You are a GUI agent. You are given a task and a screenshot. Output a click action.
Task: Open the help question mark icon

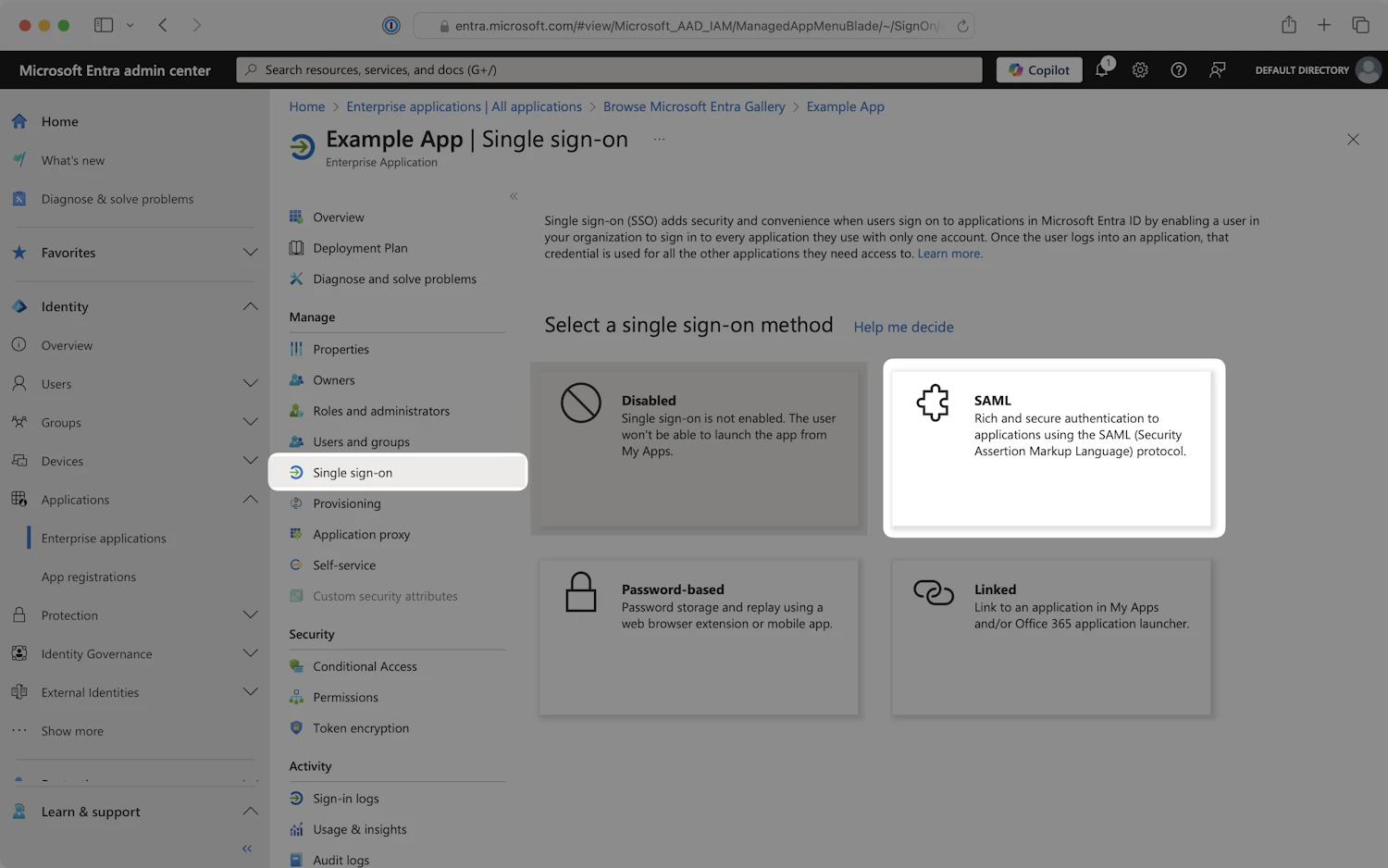coord(1179,69)
